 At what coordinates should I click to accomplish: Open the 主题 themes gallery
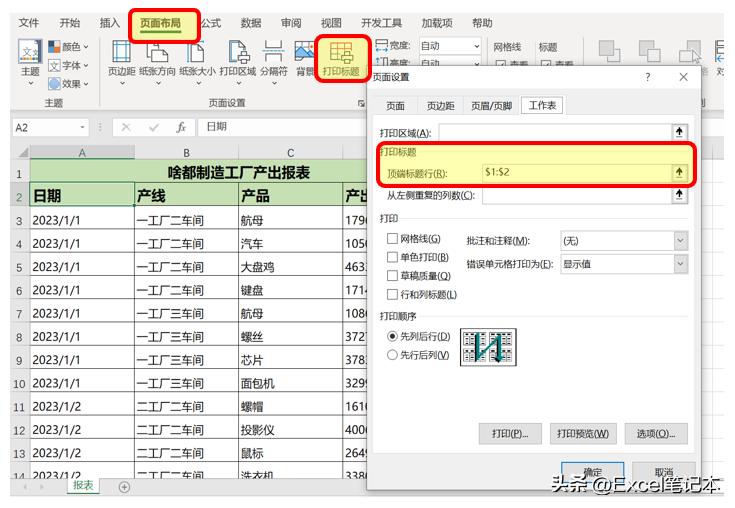tap(30, 62)
